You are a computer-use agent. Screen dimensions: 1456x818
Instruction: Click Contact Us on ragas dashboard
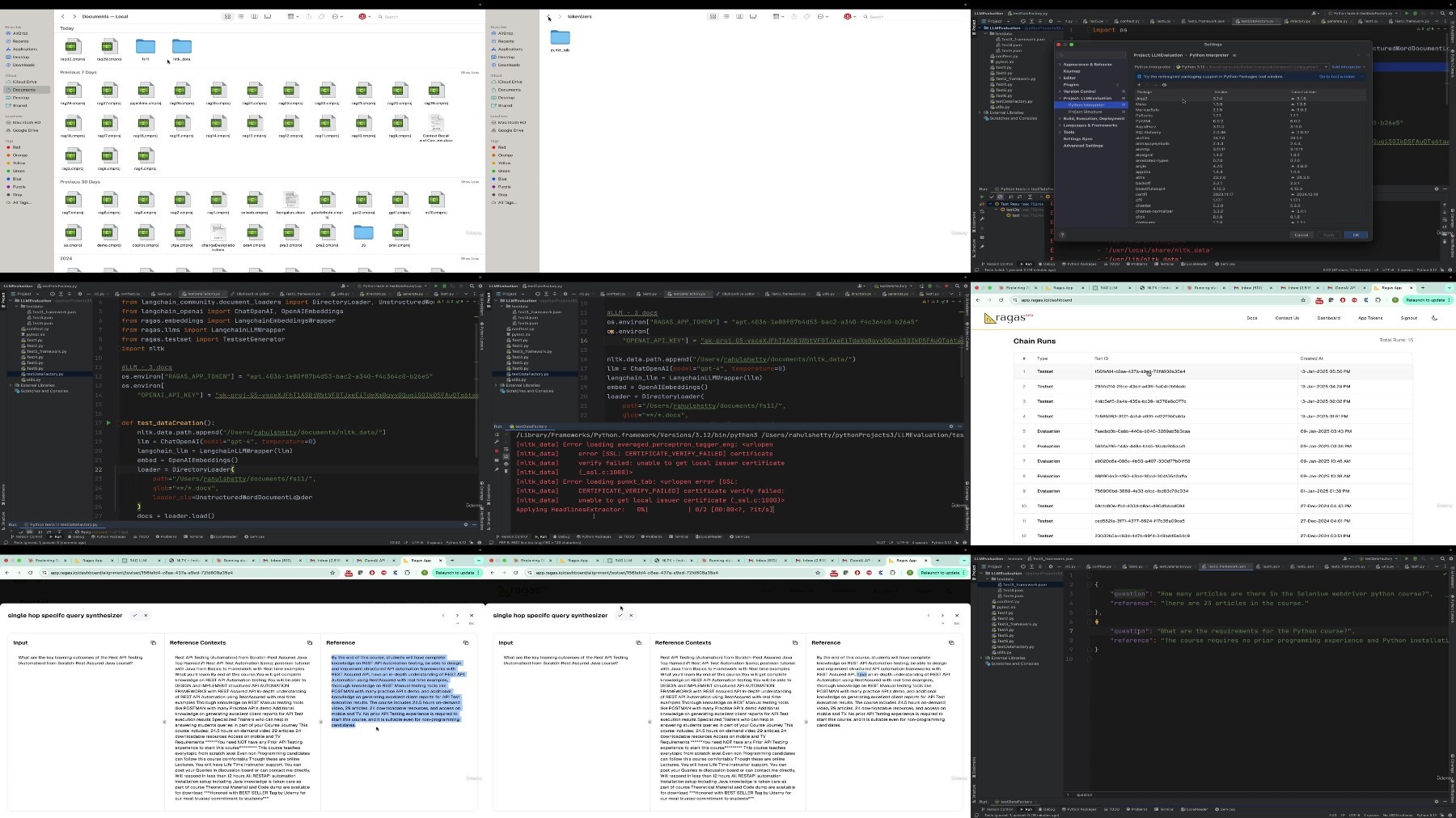click(1287, 318)
